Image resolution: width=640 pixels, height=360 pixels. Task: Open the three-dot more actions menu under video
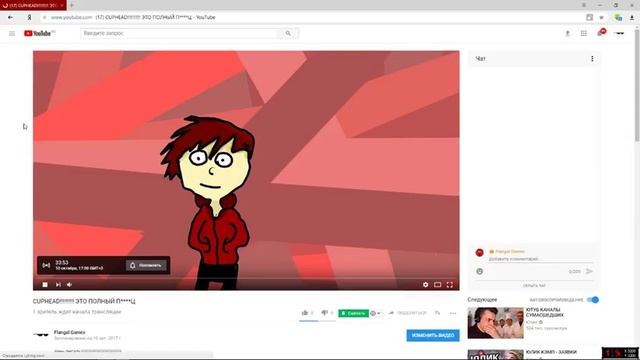click(x=453, y=313)
